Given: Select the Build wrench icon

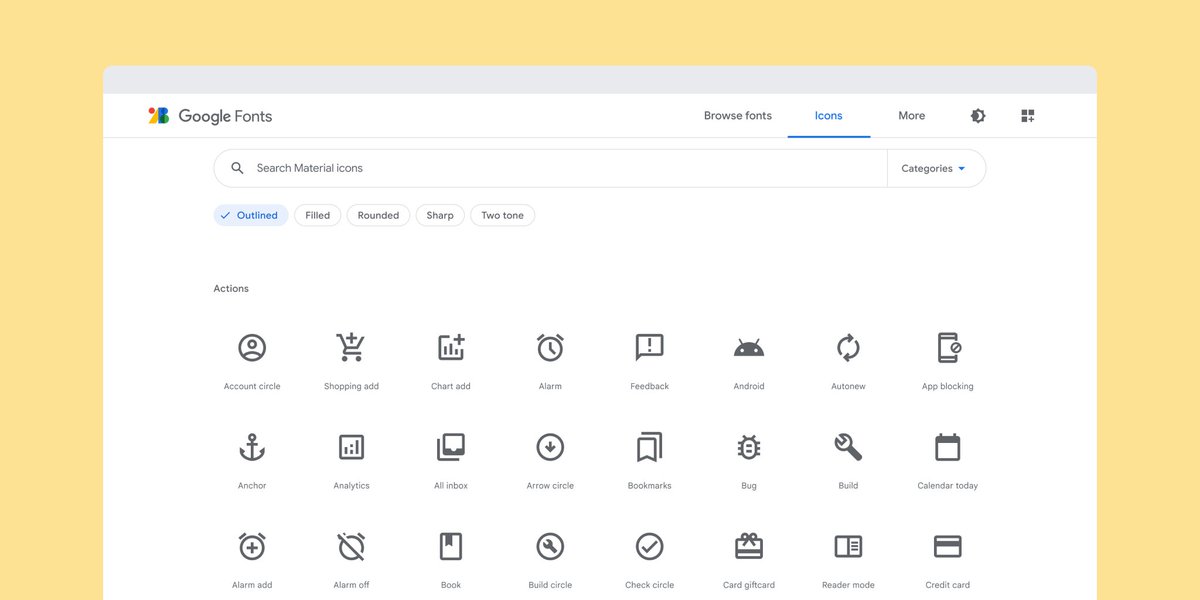Looking at the screenshot, I should coord(848,447).
